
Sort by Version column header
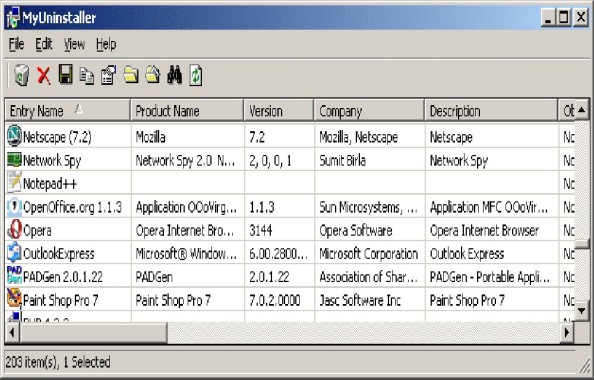click(x=279, y=111)
